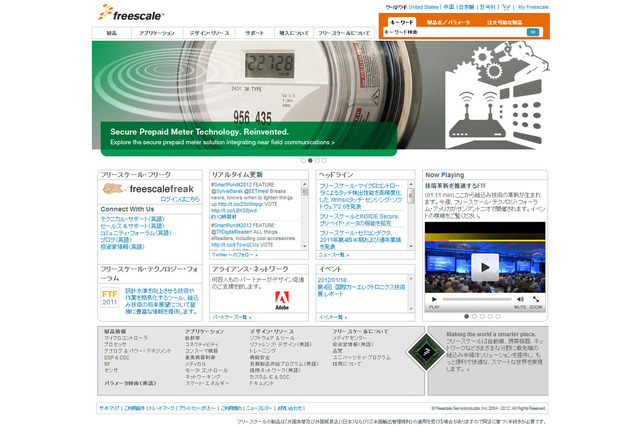Open the アプリケーション navigation menu
The image size is (640, 426).
157,33
